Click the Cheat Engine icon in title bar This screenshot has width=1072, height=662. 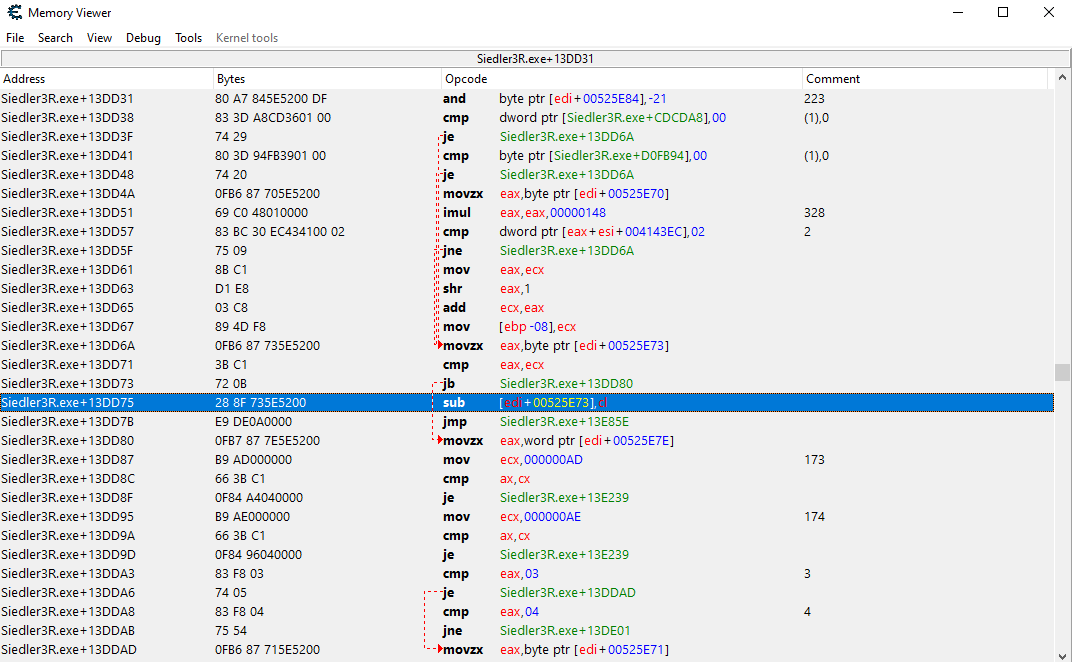[14, 12]
